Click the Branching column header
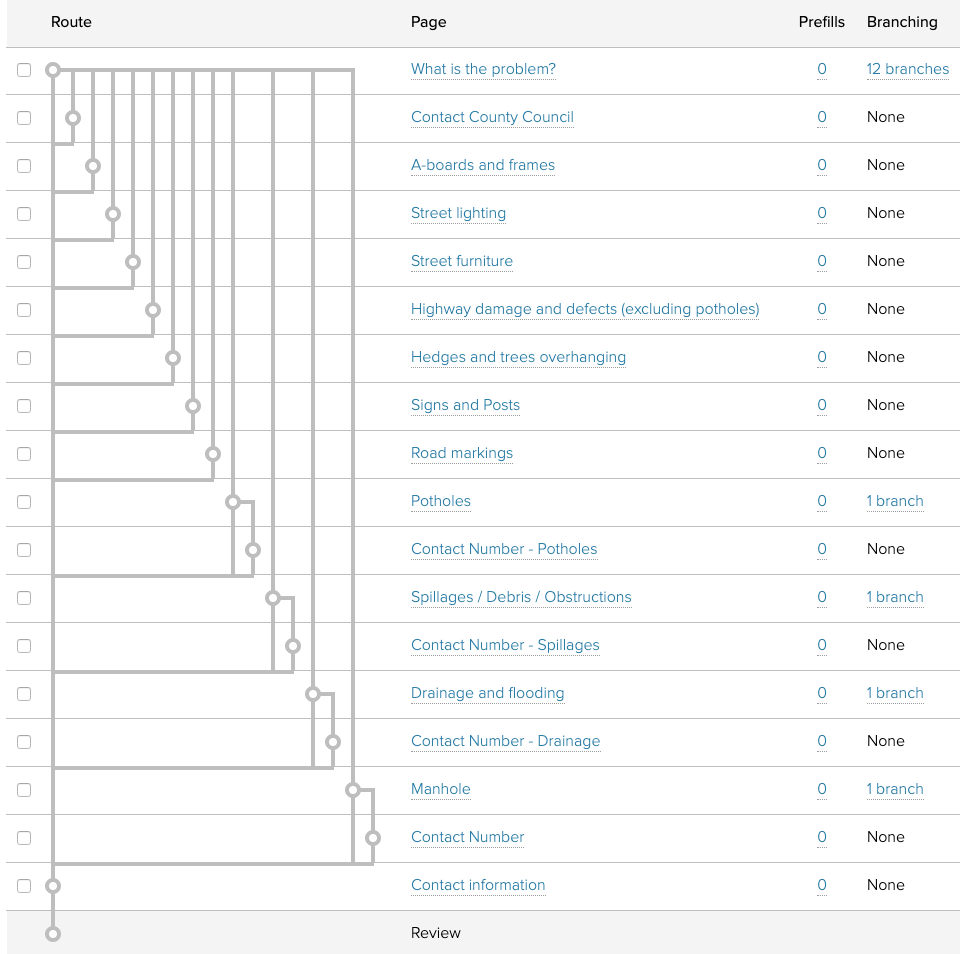 tap(901, 22)
